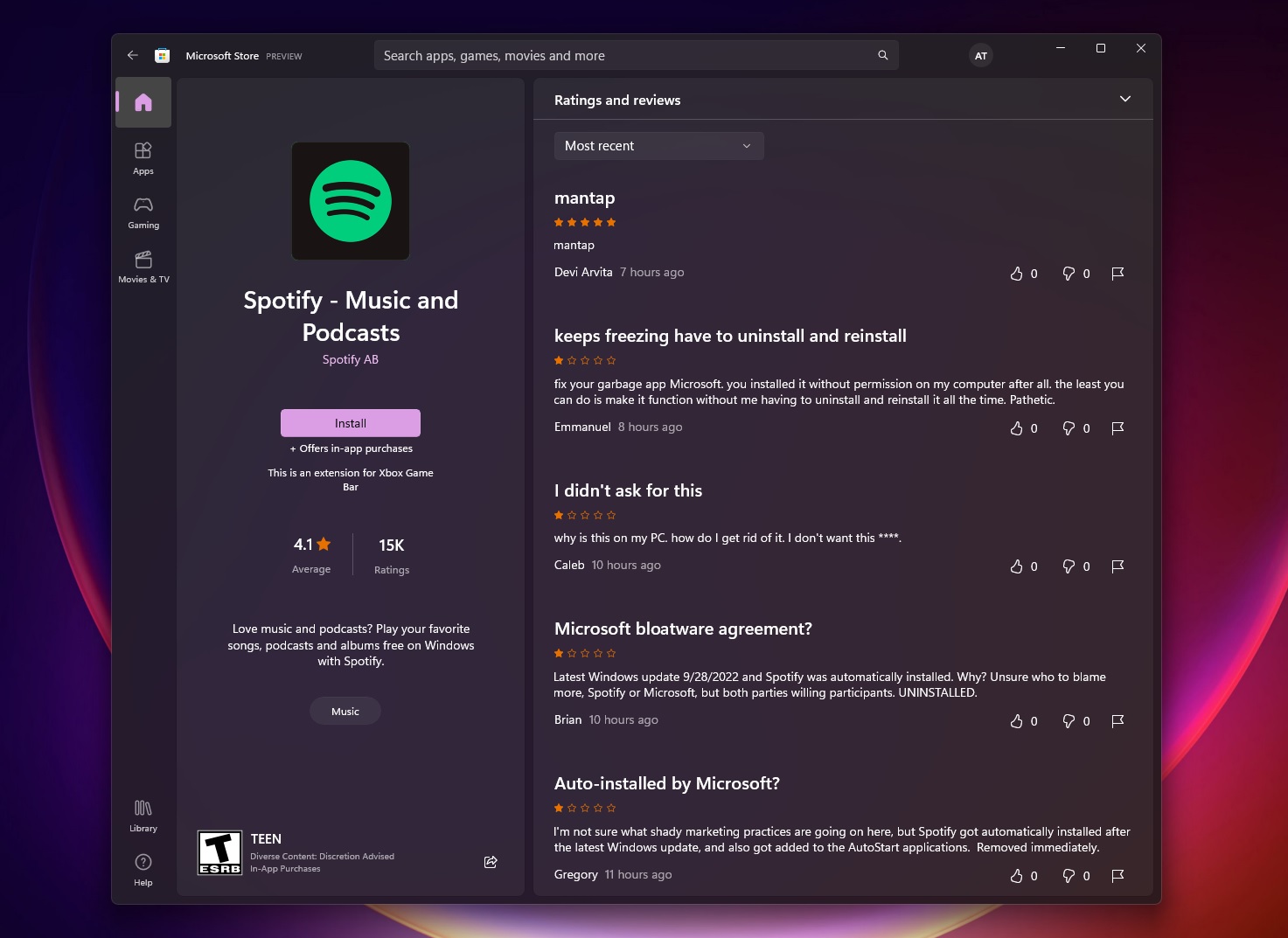This screenshot has height=938, width=1288.
Task: Open the Apps section in the sidebar
Action: [x=143, y=159]
